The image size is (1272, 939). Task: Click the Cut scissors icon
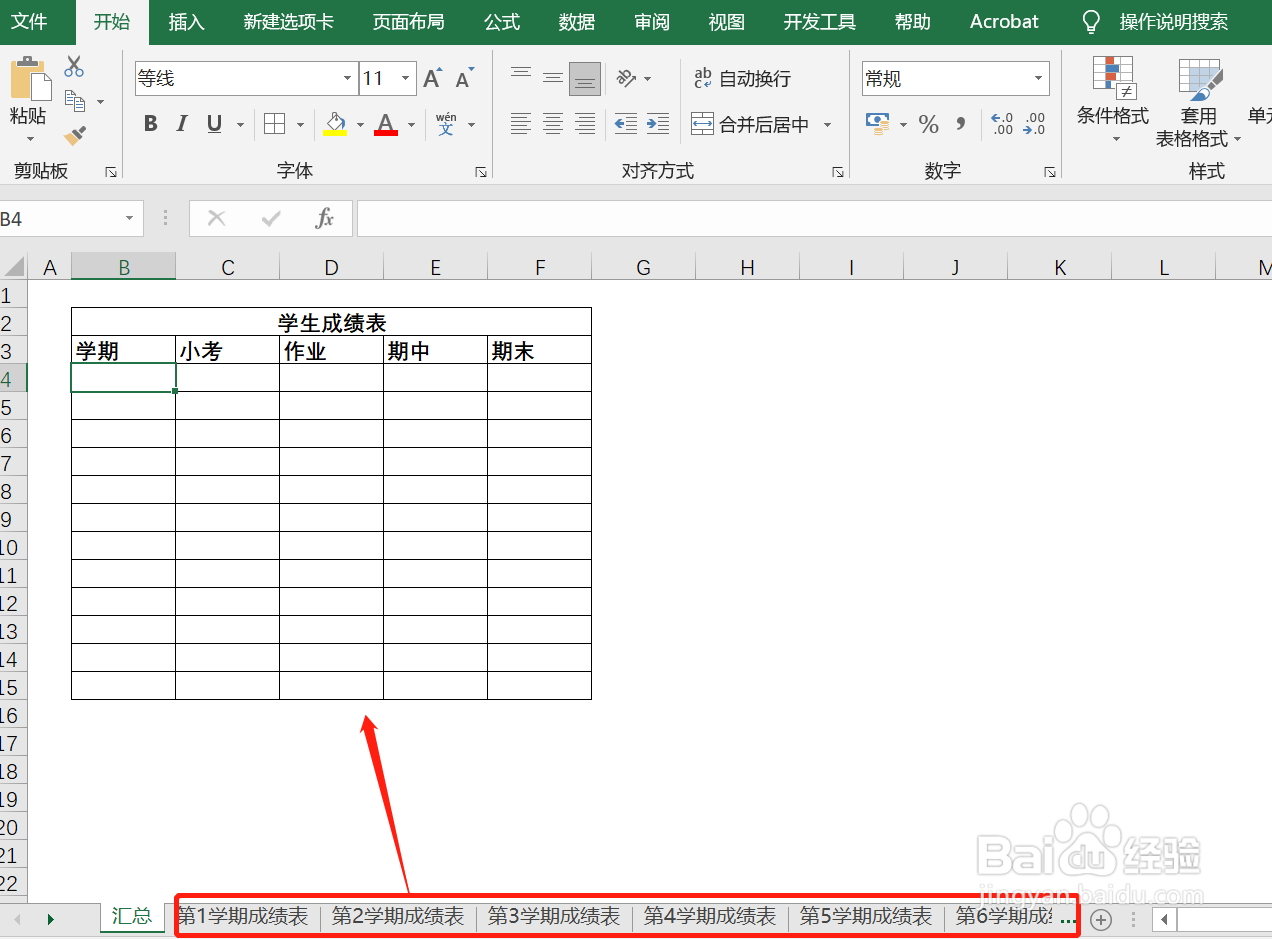pos(74,67)
